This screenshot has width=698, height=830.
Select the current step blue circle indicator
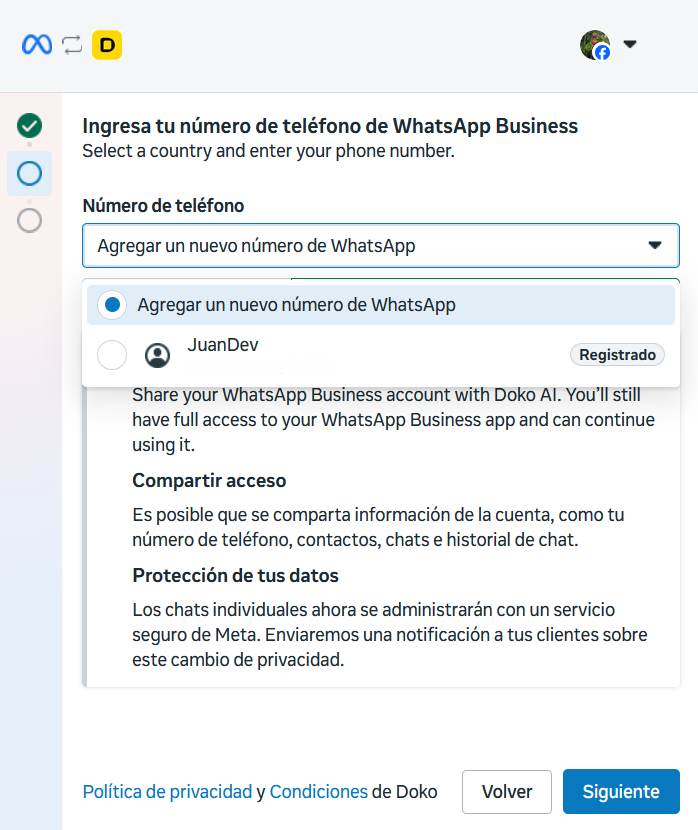pyautogui.click(x=30, y=173)
